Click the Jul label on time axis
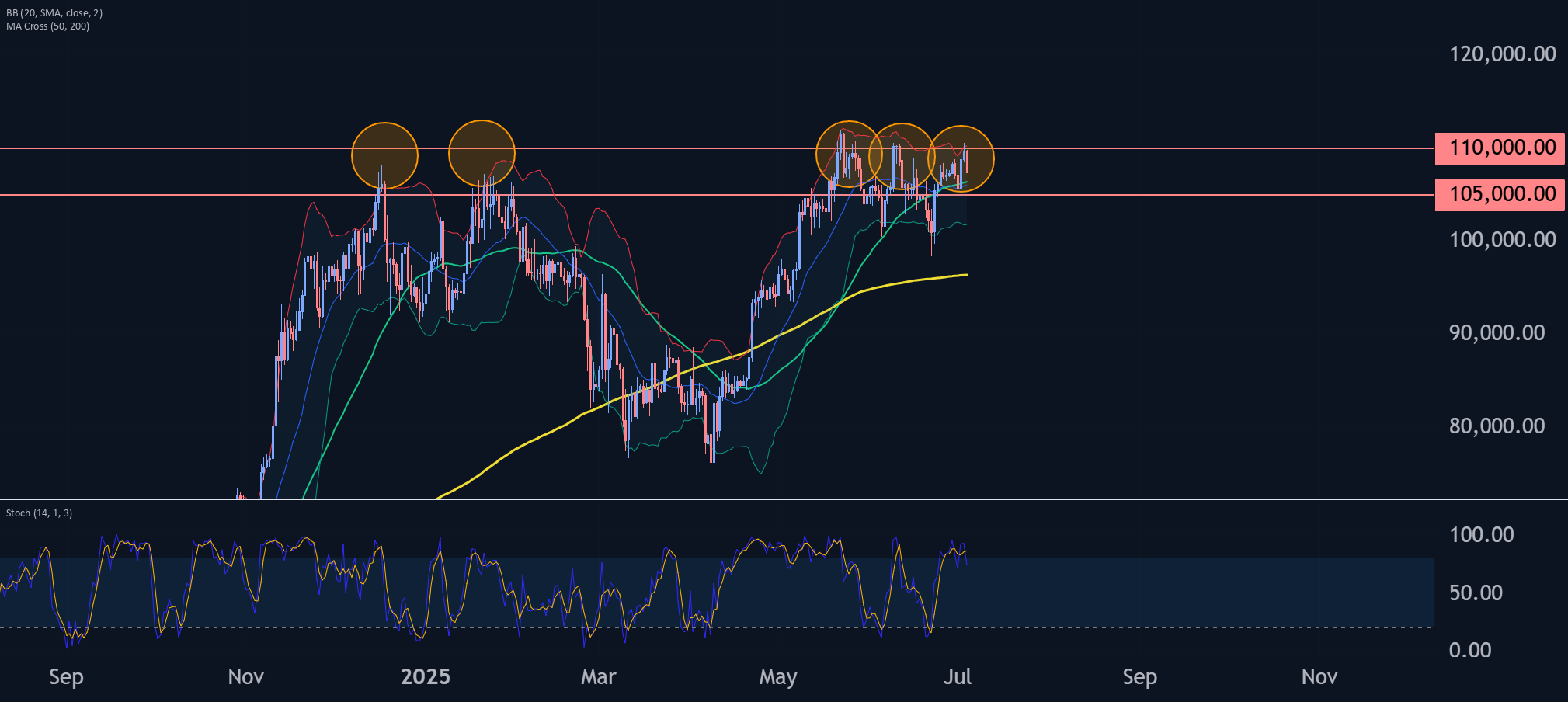Image resolution: width=1568 pixels, height=702 pixels. click(x=958, y=677)
